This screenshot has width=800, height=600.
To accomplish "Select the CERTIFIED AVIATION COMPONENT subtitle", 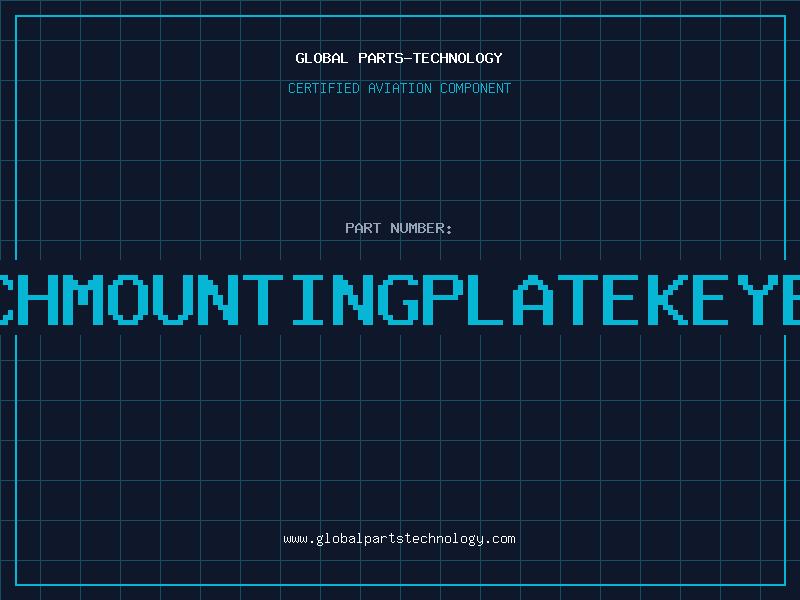I will [x=399, y=88].
